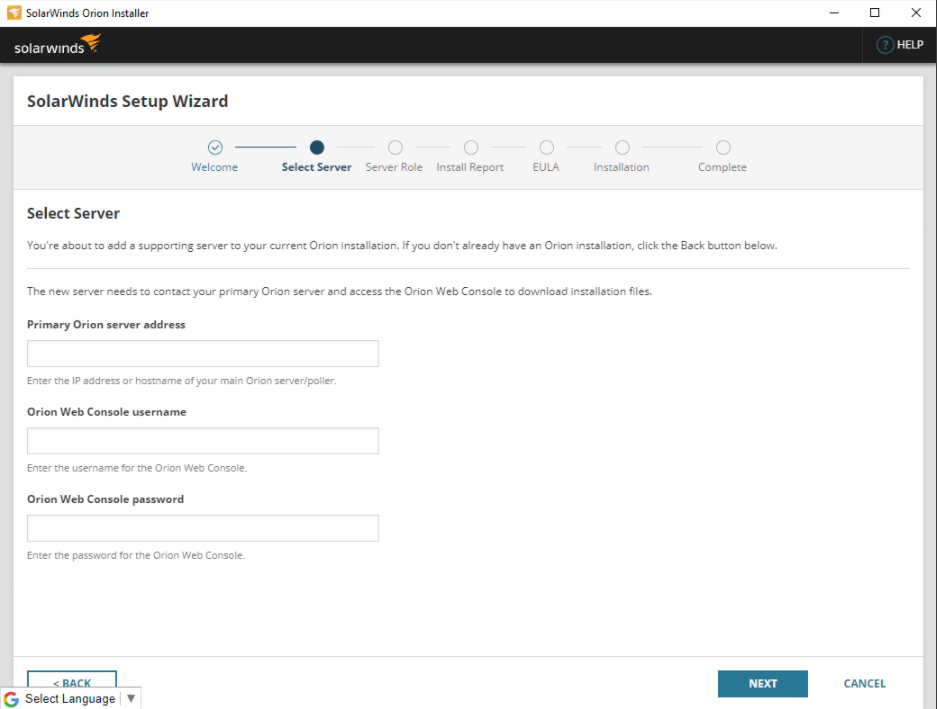Click the Welcome step checkmark circle
This screenshot has height=709, width=937.
[215, 147]
